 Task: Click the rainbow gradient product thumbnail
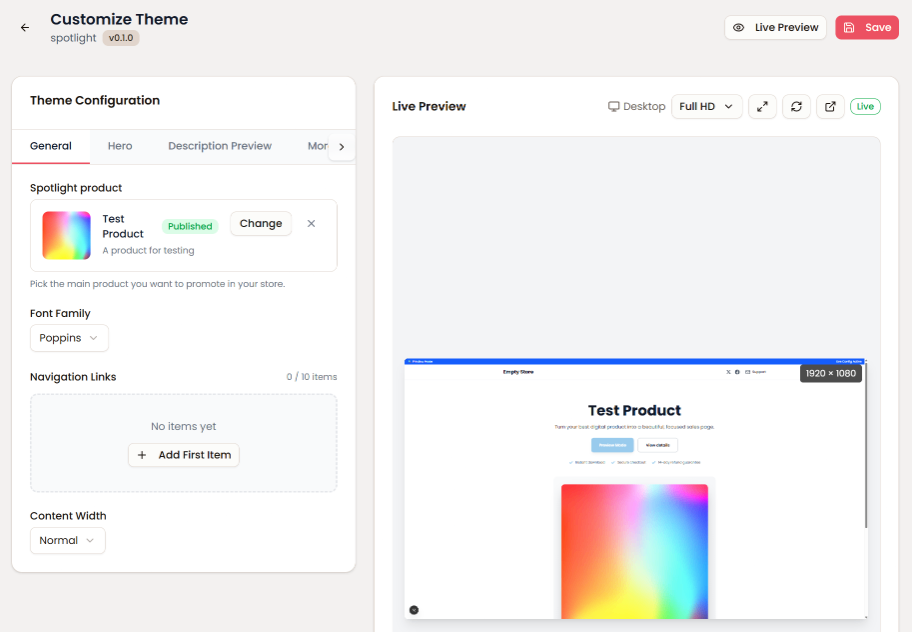65,235
